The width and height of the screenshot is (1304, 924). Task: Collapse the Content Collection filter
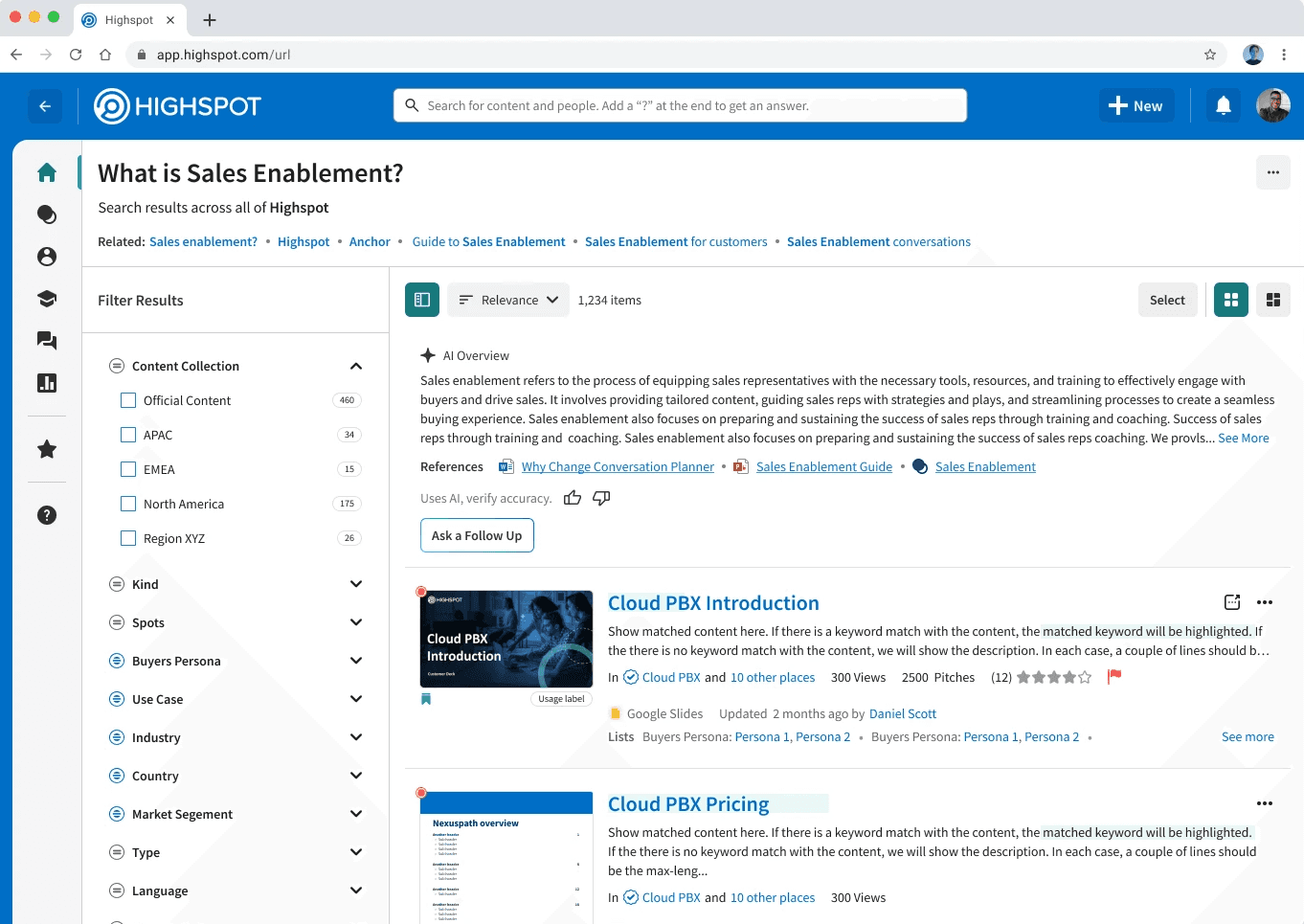[356, 366]
